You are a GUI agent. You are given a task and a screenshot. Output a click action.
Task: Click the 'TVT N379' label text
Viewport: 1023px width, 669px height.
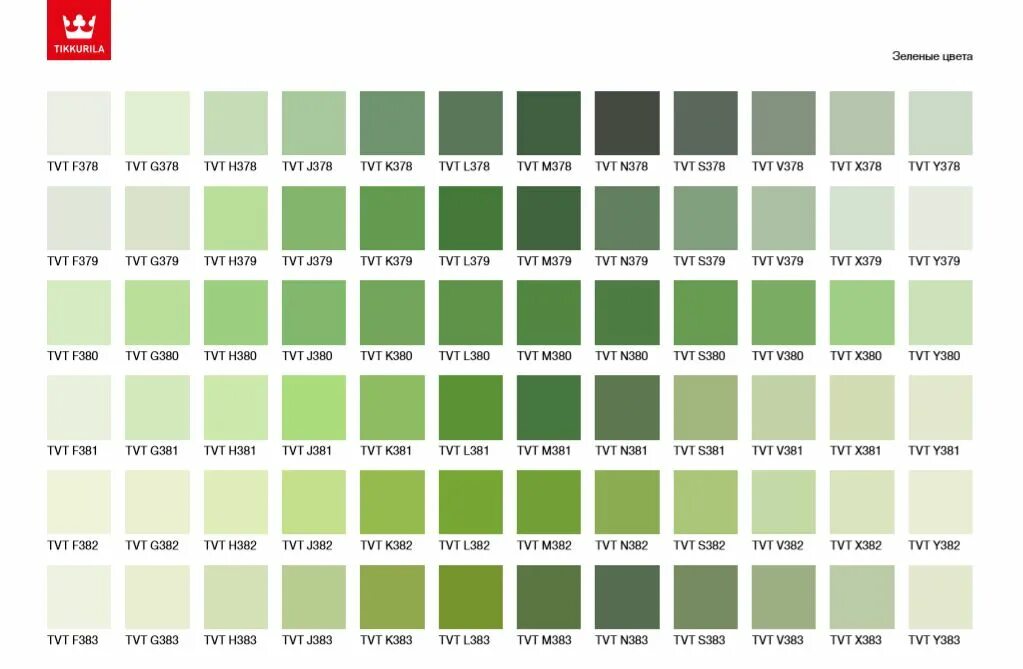click(622, 261)
